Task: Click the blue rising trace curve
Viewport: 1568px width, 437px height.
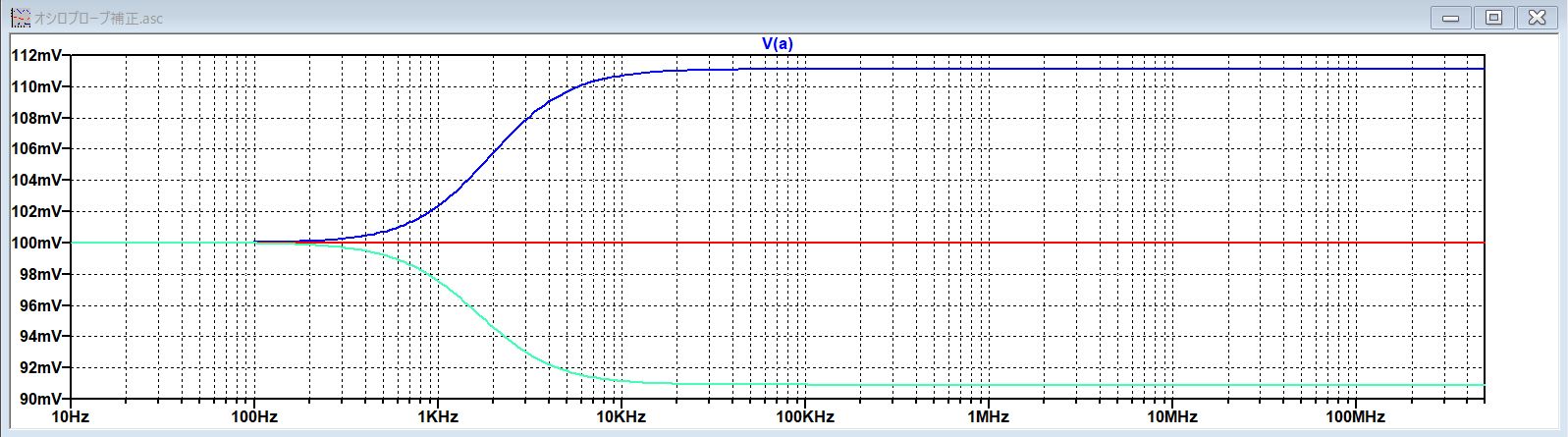Action: click(494, 151)
